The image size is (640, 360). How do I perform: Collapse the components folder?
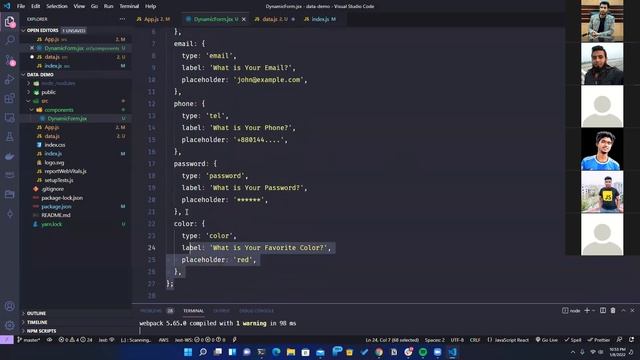click(31, 110)
